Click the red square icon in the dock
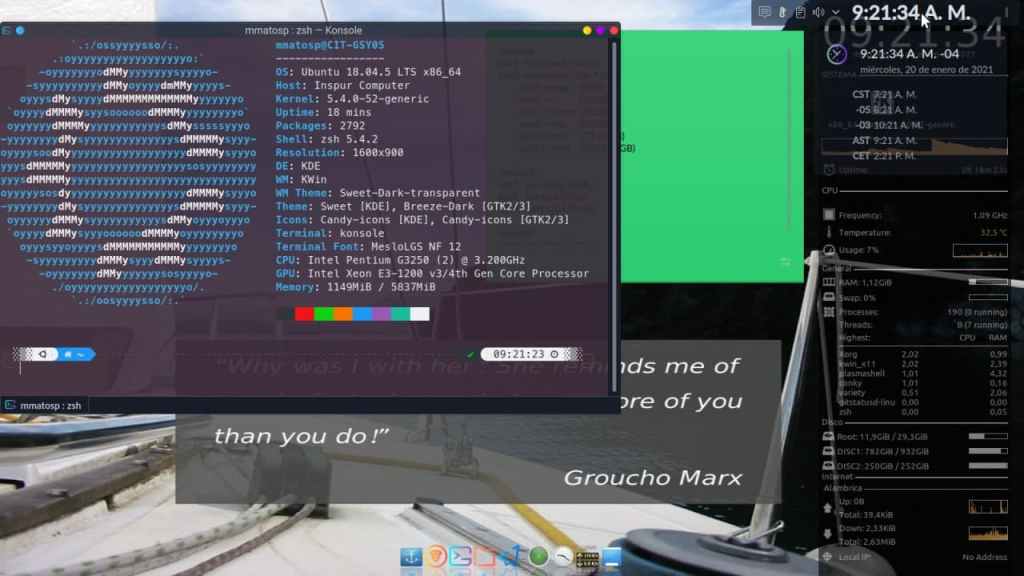The image size is (1024, 576). point(486,557)
